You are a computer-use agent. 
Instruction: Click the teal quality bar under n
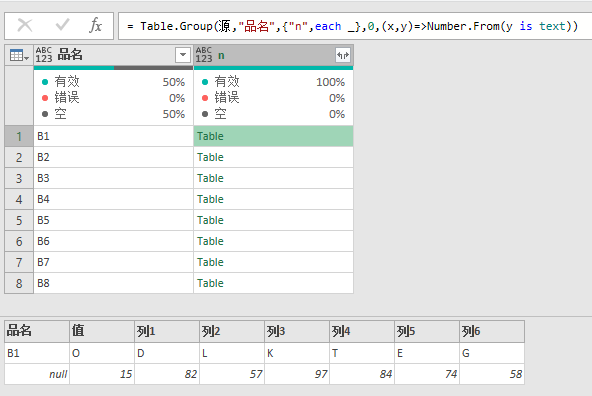coord(273,68)
